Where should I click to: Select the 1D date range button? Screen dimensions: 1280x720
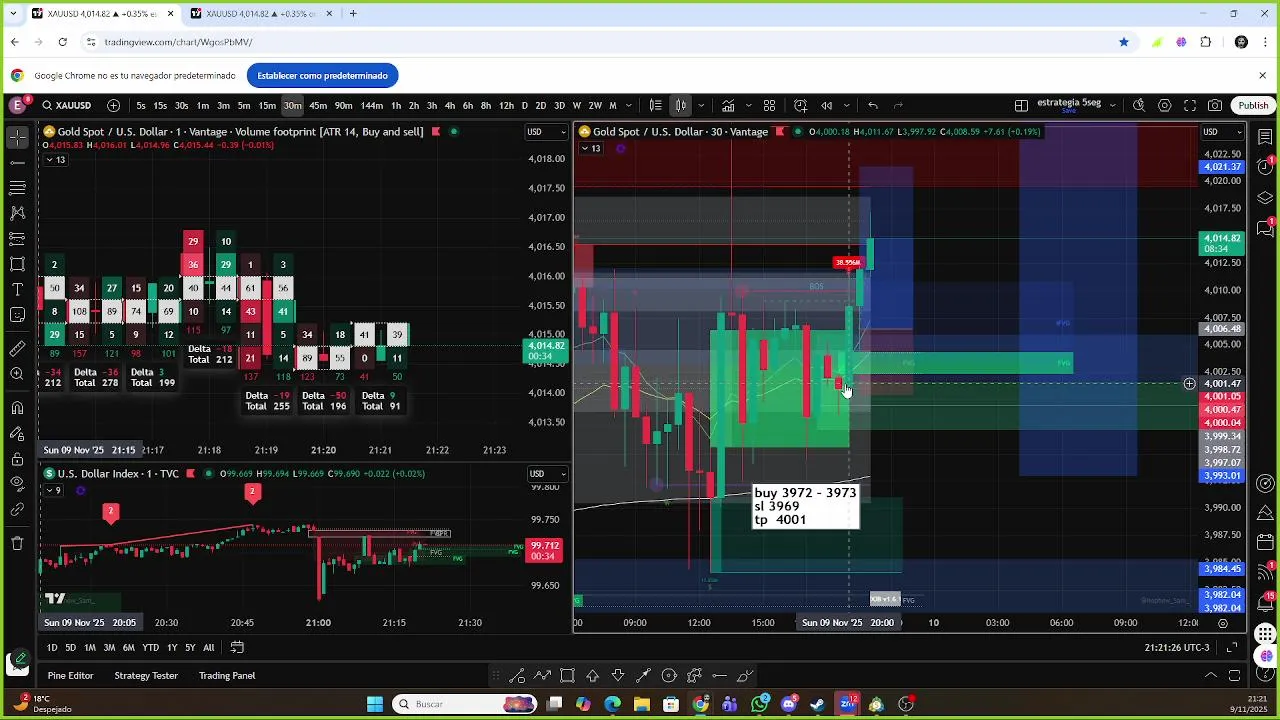pyautogui.click(x=52, y=648)
